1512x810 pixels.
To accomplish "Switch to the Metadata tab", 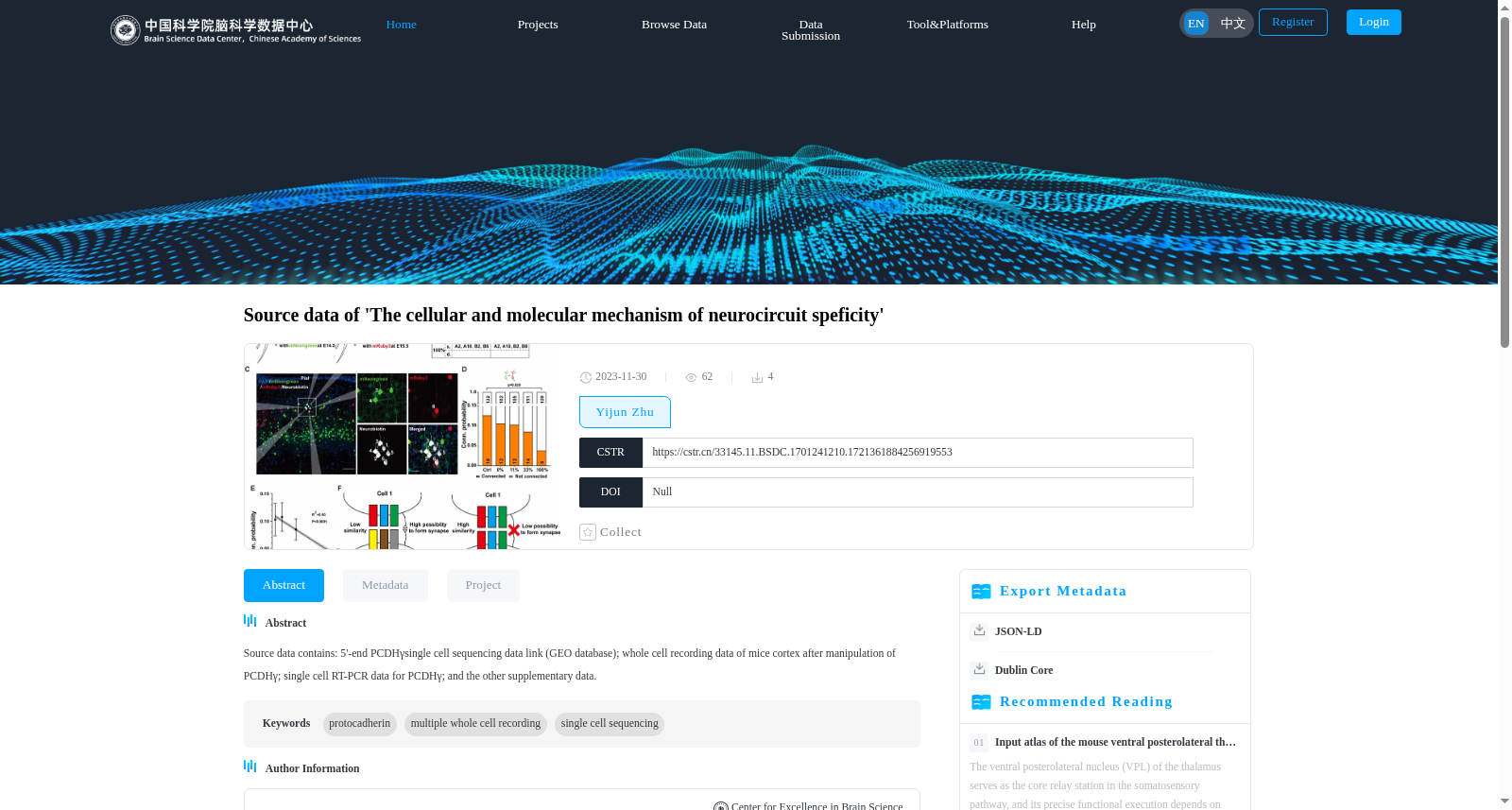I will click(x=386, y=585).
